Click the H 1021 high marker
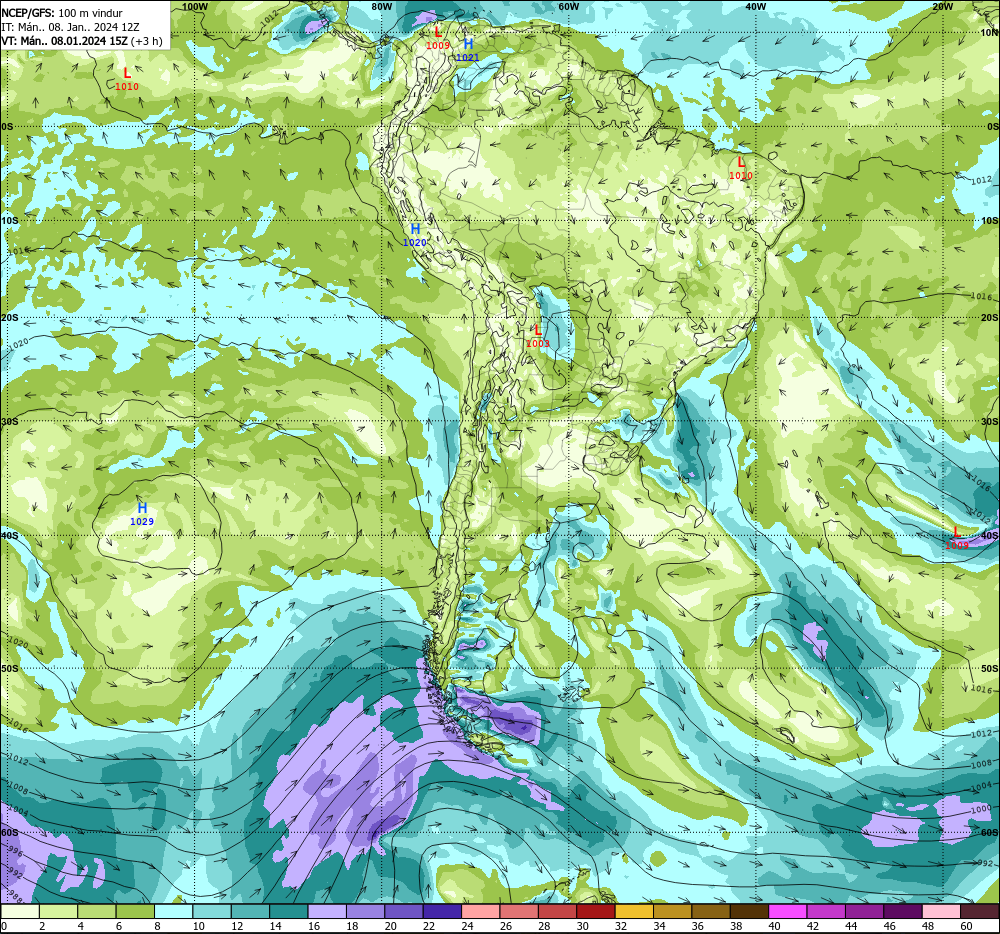 [467, 50]
